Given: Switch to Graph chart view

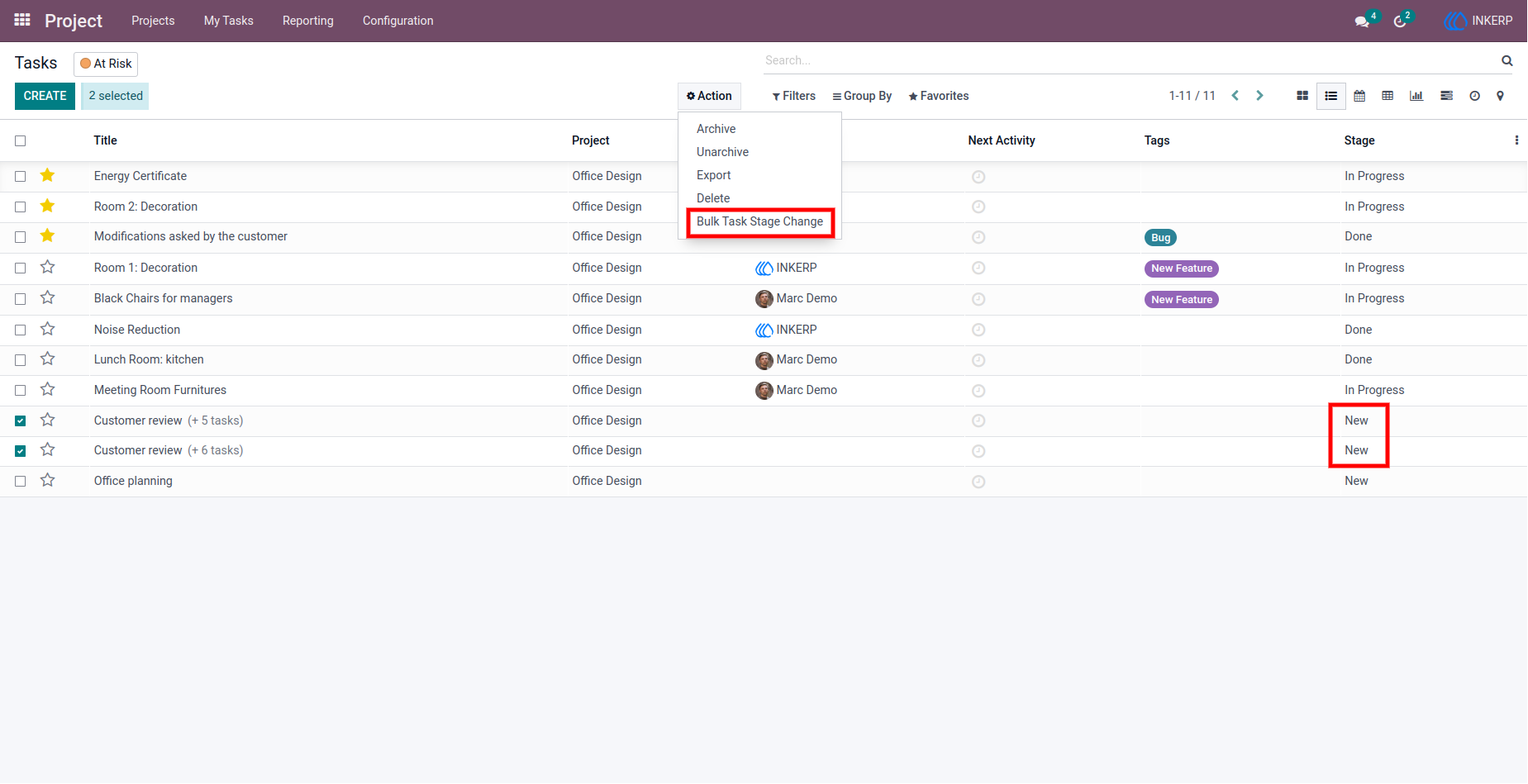Looking at the screenshot, I should click(x=1416, y=96).
